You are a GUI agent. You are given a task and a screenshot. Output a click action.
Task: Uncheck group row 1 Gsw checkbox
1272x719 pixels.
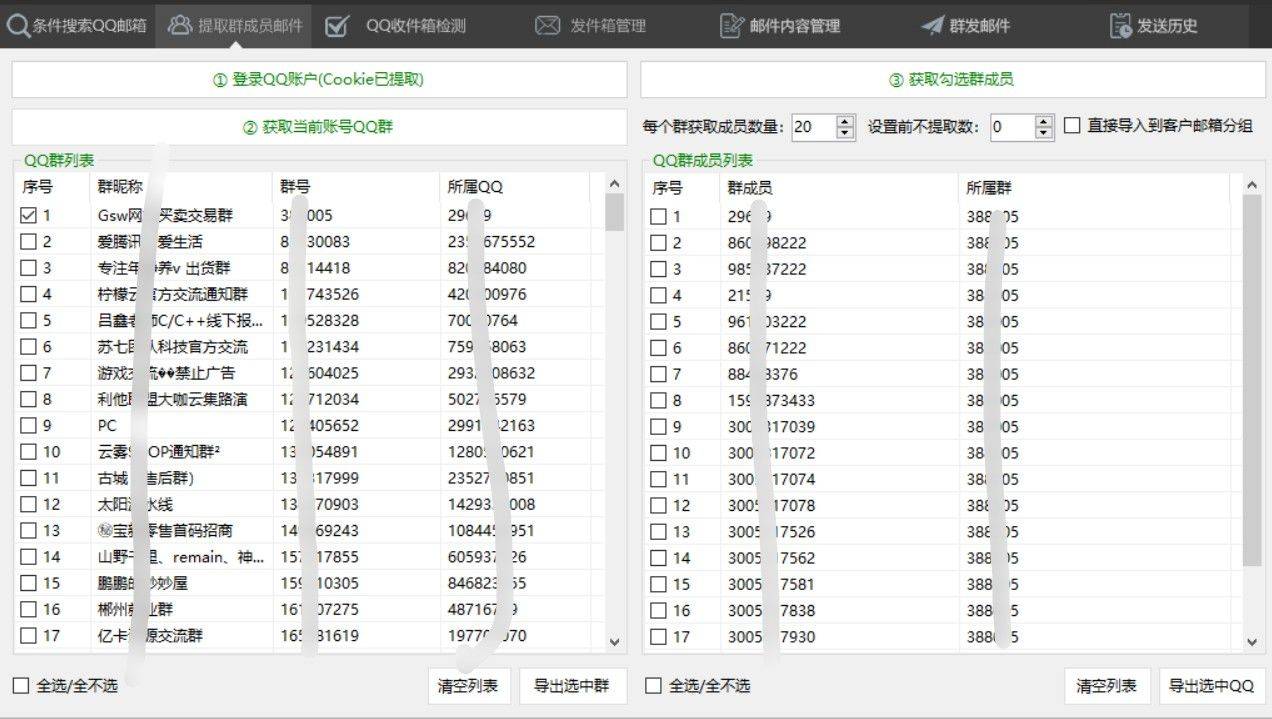[x=28, y=215]
